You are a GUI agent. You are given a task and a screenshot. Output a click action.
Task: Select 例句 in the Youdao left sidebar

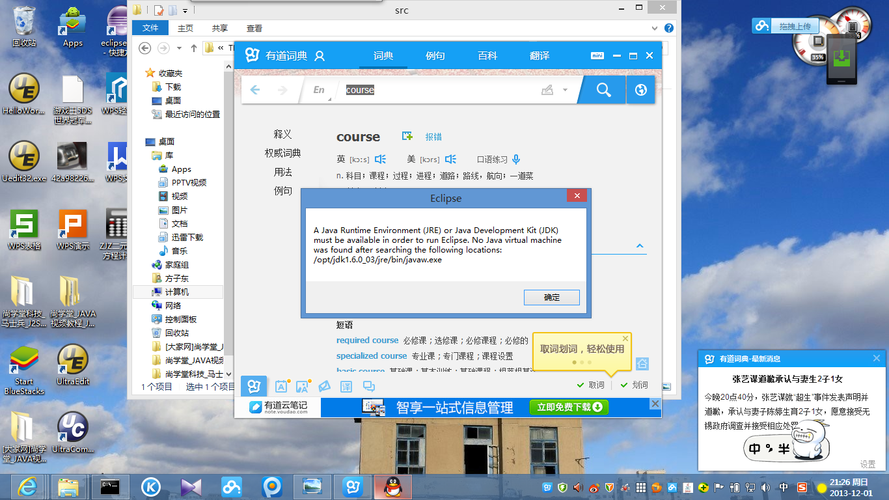tap(282, 190)
